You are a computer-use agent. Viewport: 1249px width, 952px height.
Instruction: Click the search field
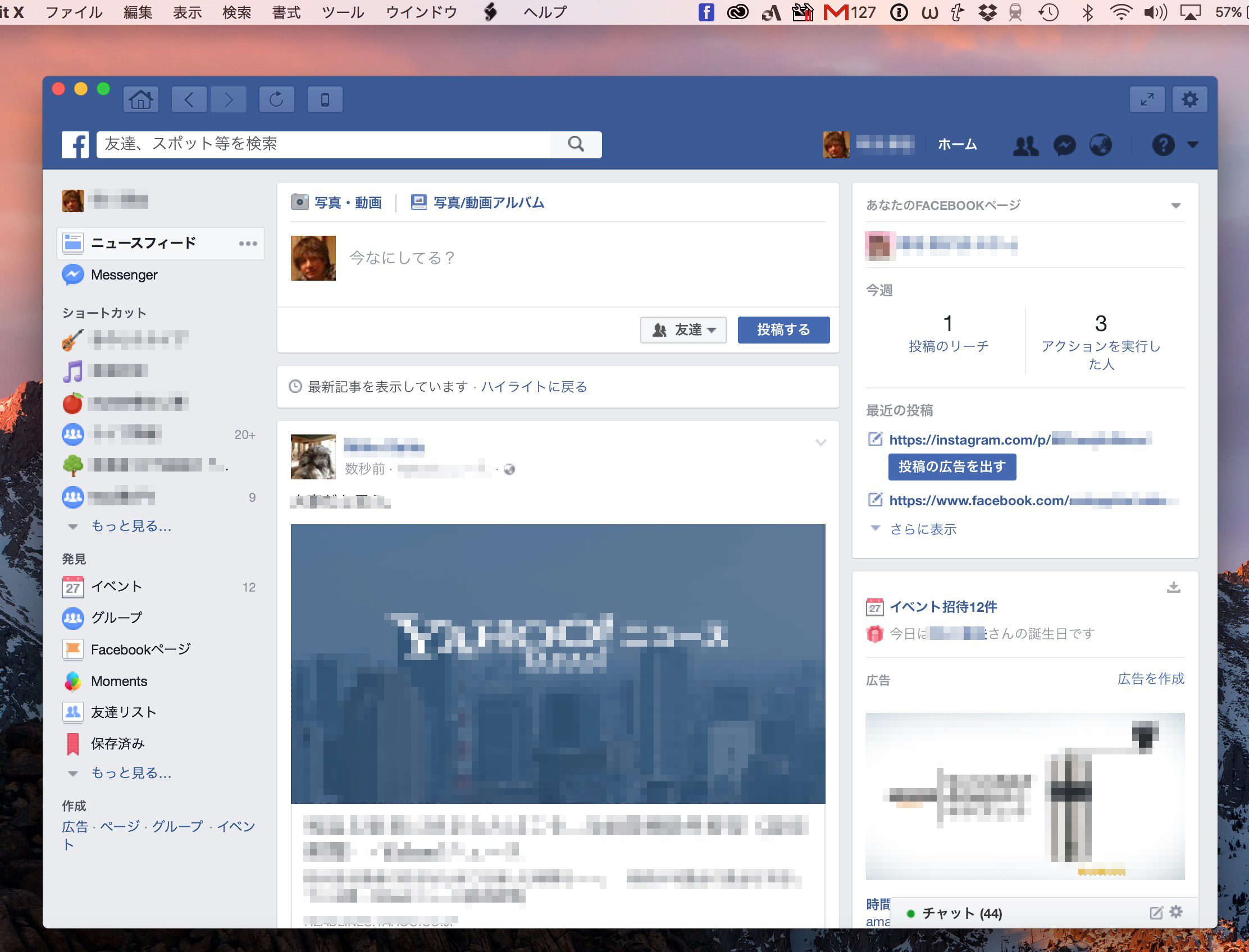click(x=323, y=144)
